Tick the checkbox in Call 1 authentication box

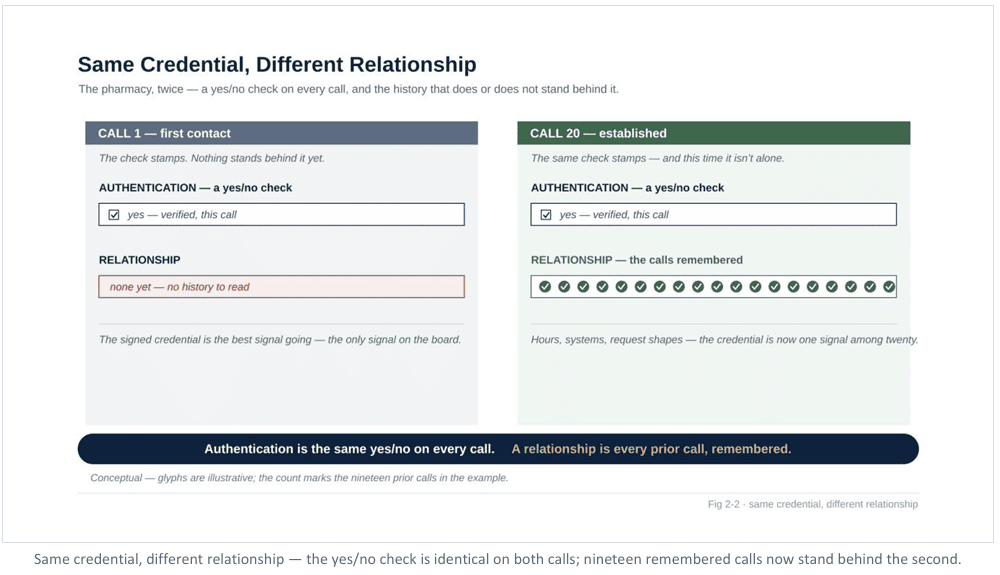pos(114,215)
